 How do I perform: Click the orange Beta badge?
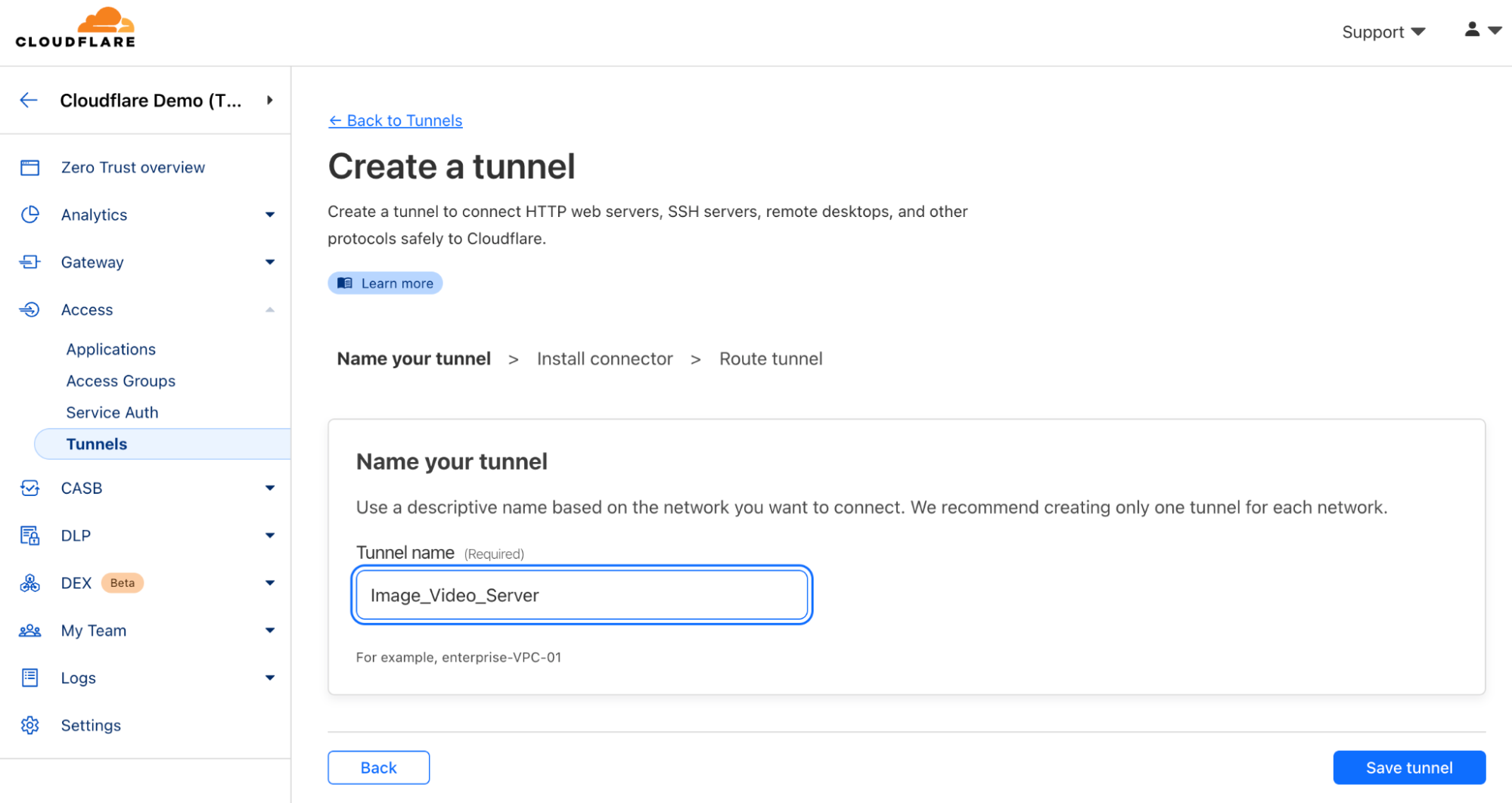pyautogui.click(x=122, y=582)
